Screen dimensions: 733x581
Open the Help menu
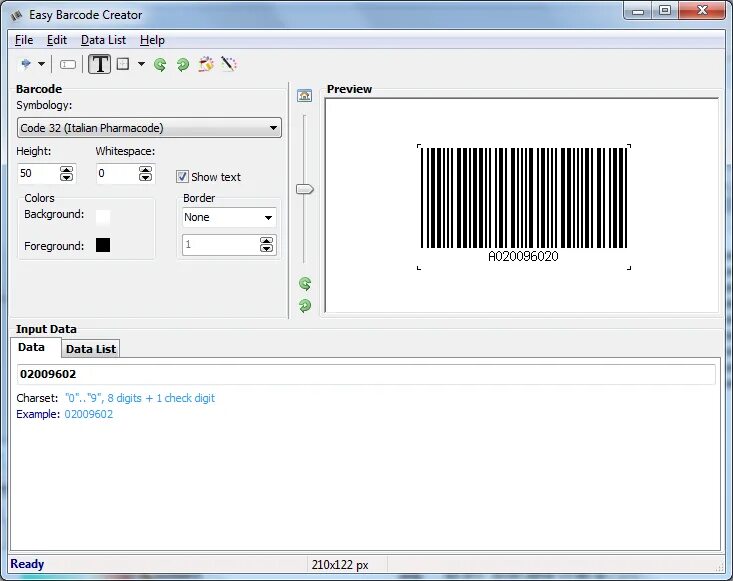click(152, 40)
